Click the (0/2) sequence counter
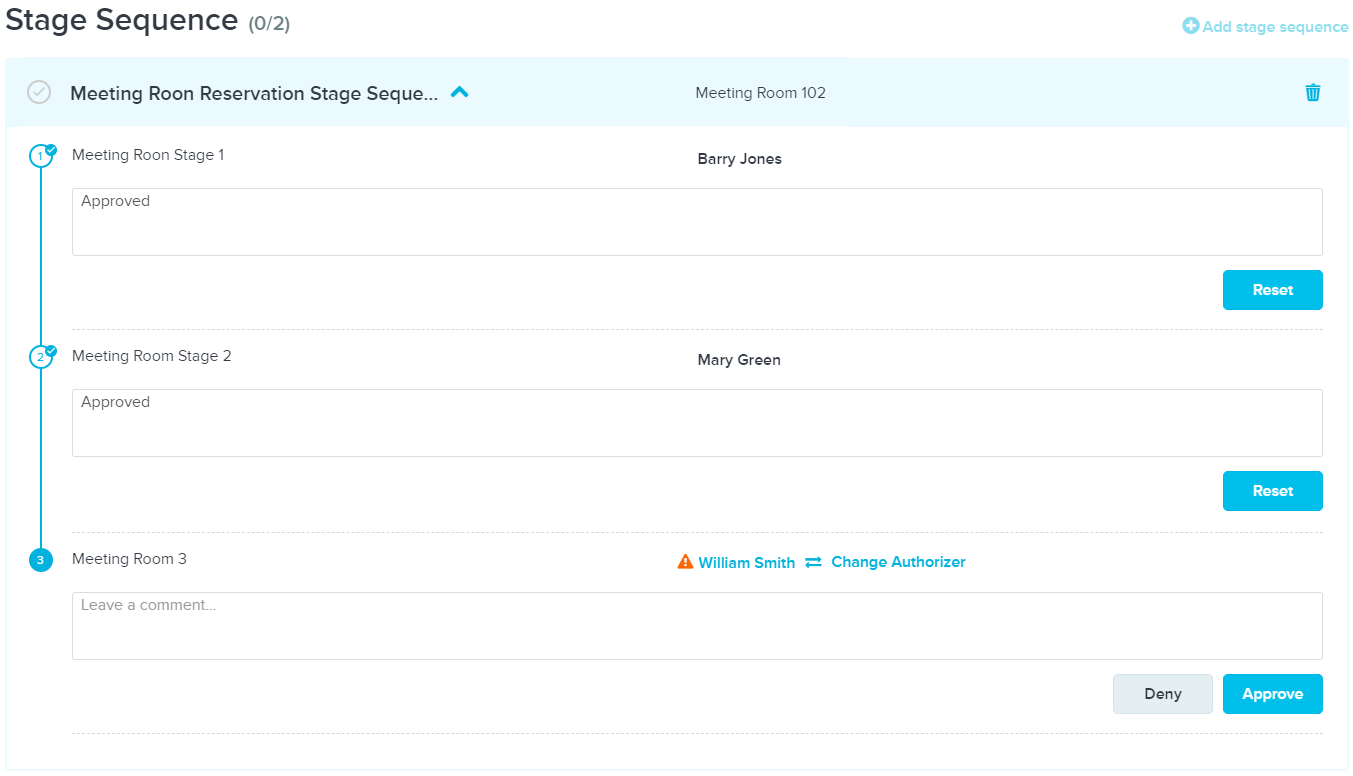Viewport: 1353px width, 776px height. (269, 24)
